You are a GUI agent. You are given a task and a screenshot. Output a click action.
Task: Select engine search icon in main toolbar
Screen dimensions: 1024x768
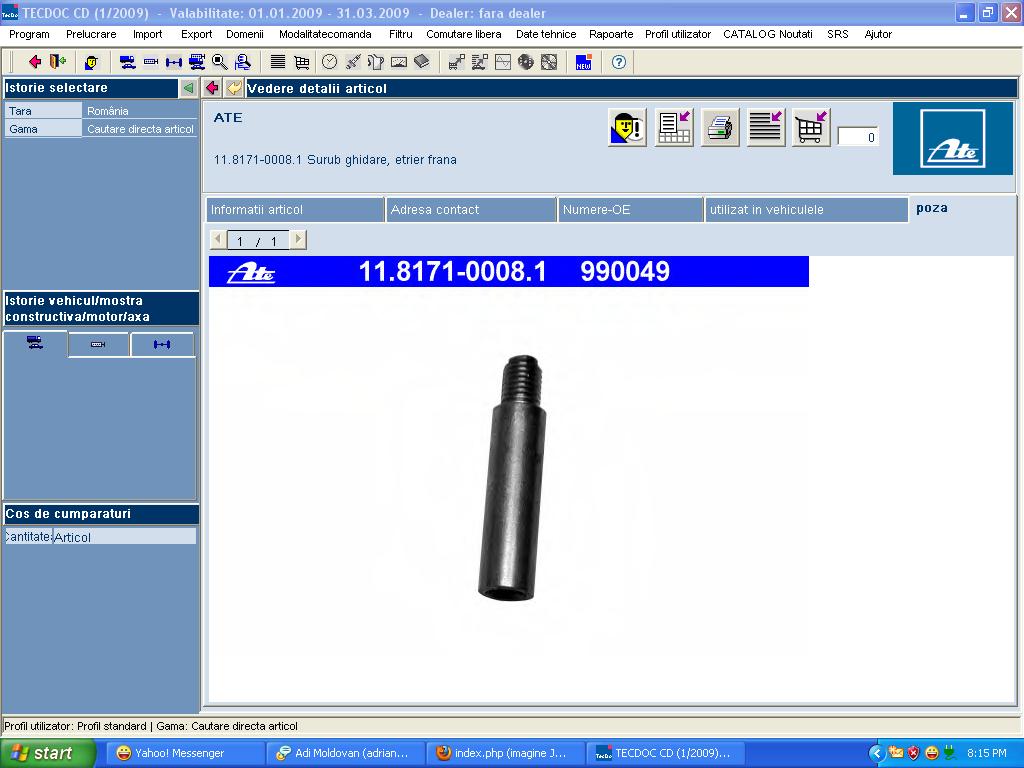(x=151, y=62)
